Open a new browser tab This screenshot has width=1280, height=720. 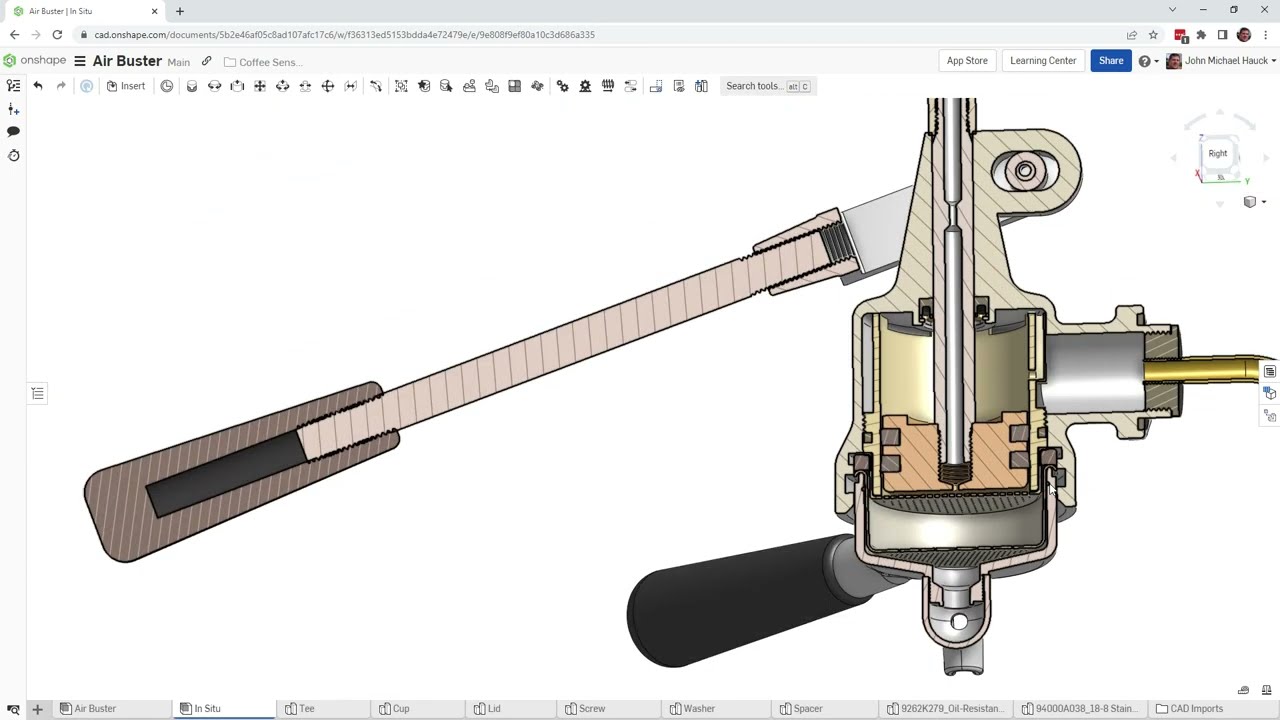click(x=180, y=11)
